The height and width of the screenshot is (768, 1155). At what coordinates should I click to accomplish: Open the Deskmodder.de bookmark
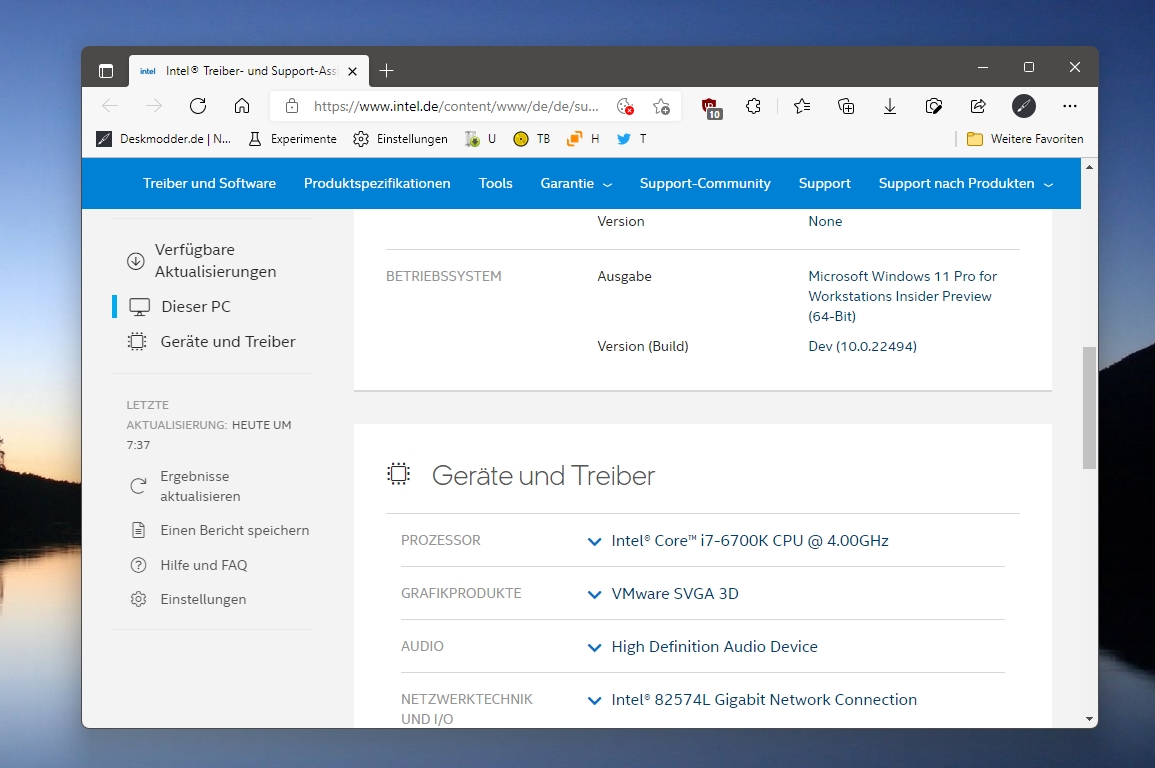pos(164,138)
